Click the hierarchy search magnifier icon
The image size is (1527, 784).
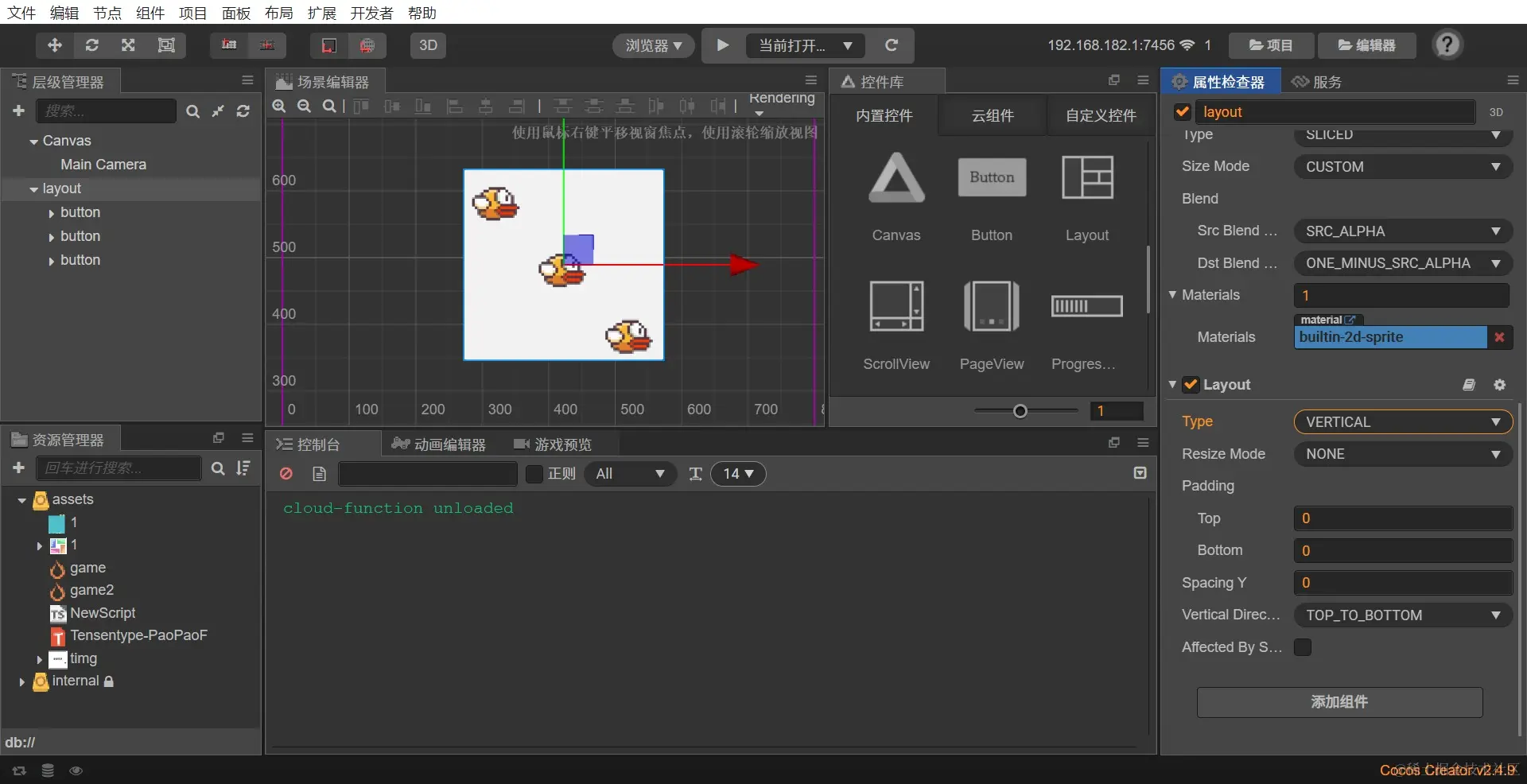(192, 111)
